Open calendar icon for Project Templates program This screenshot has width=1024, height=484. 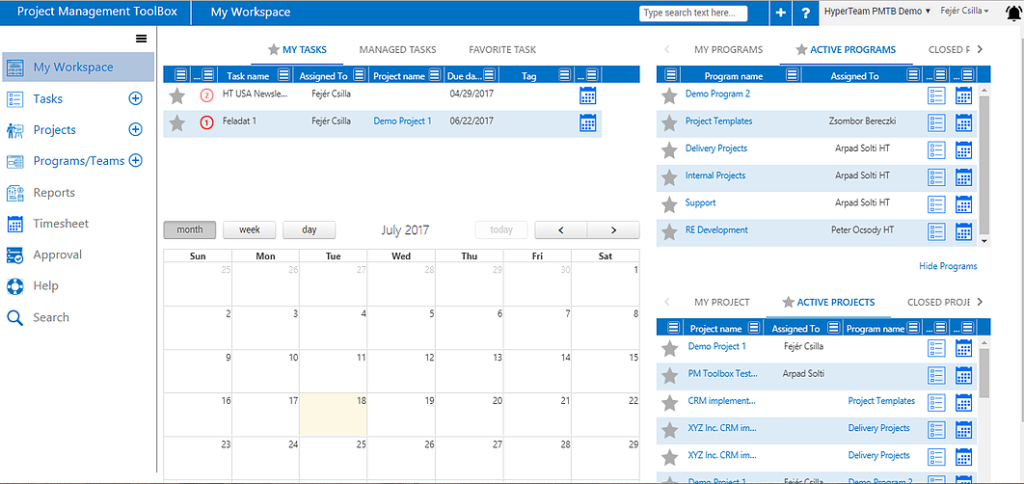[x=964, y=122]
